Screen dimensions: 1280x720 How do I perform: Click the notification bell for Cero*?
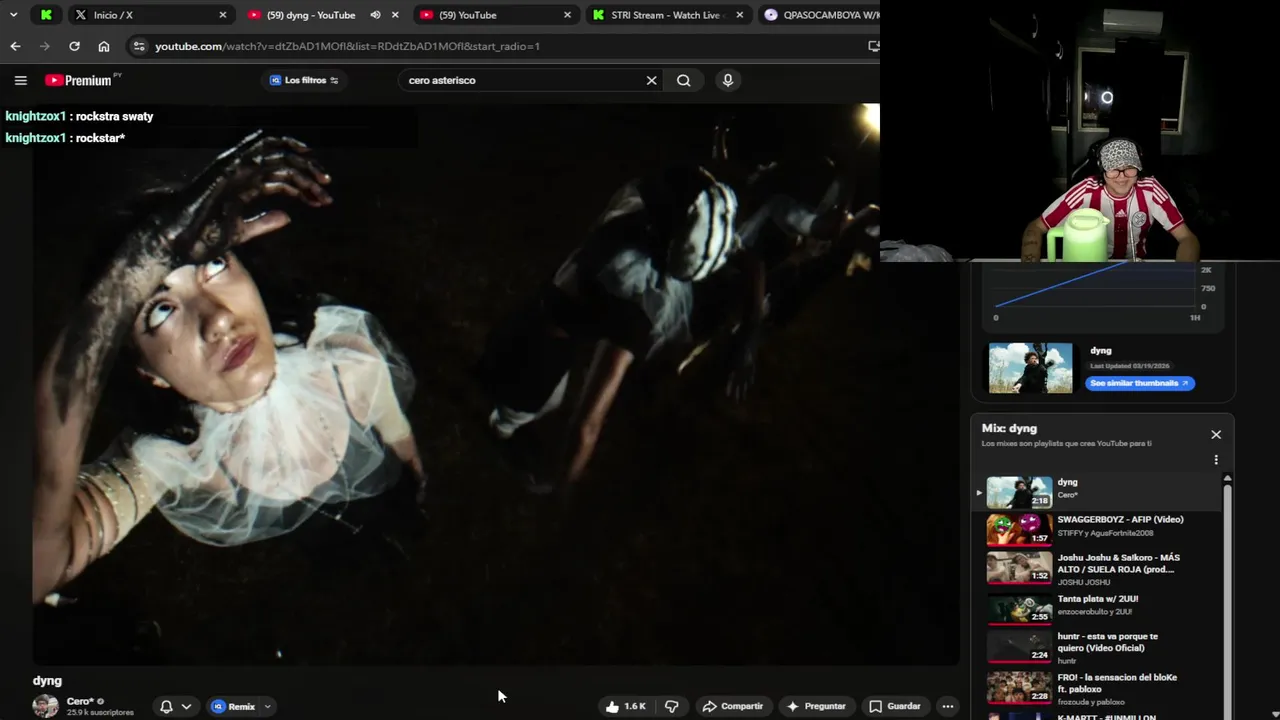166,706
